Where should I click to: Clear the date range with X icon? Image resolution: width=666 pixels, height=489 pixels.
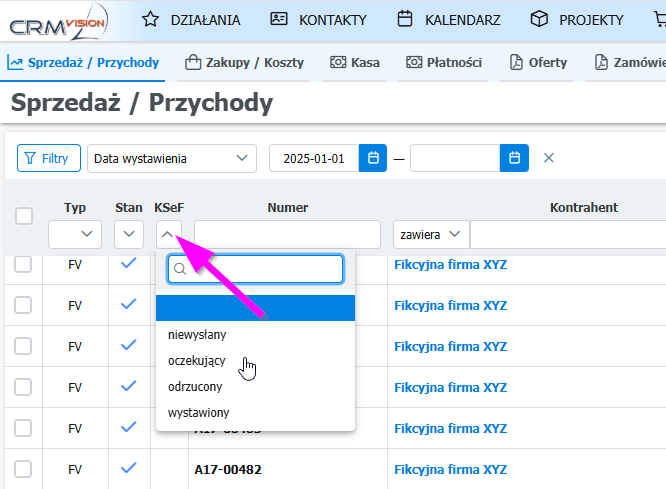(548, 158)
